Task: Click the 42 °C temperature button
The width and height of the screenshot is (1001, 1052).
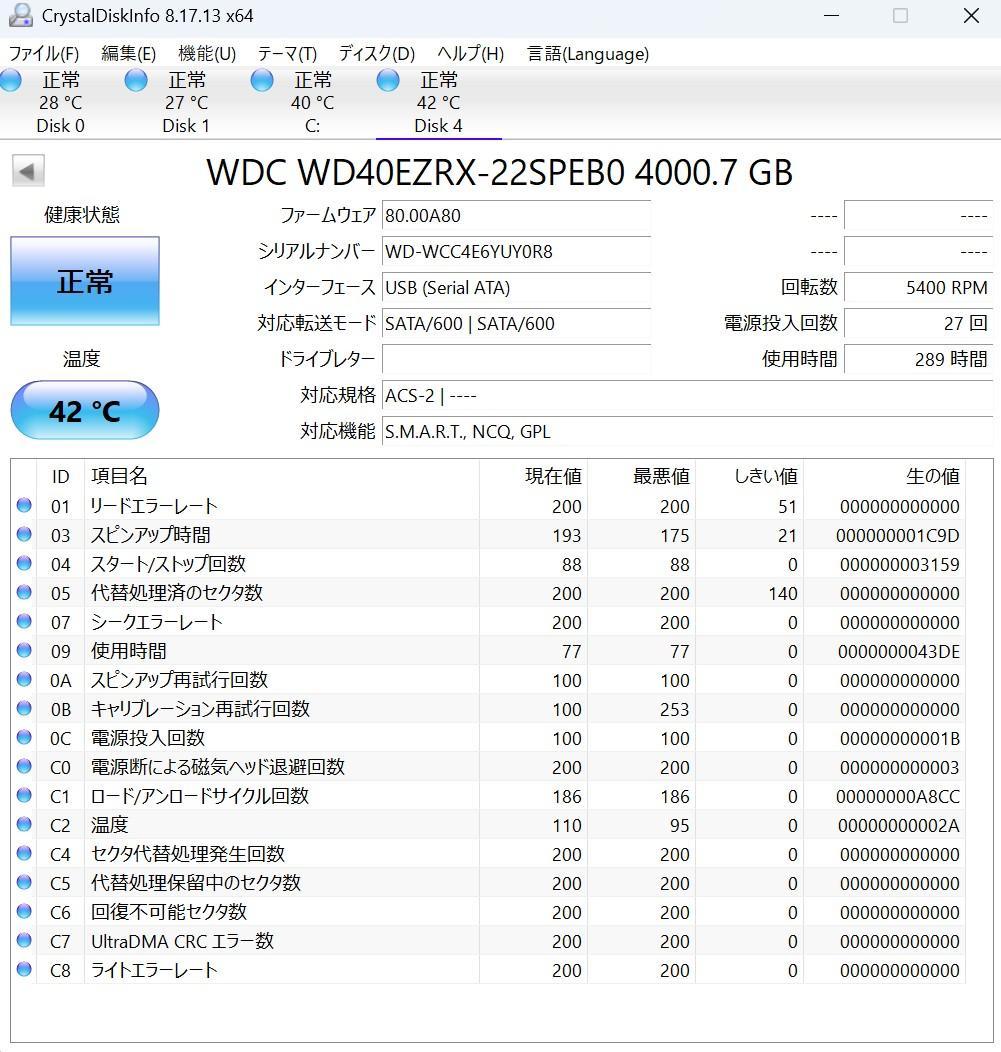Action: coord(85,410)
